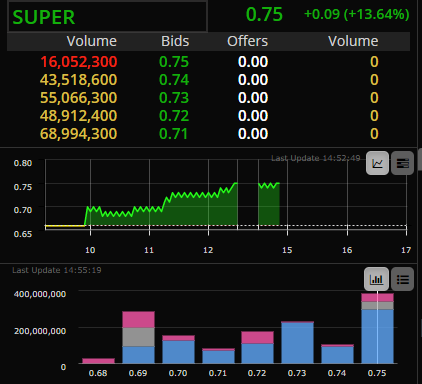Select bid volume 48,912,400

[x=79, y=116]
